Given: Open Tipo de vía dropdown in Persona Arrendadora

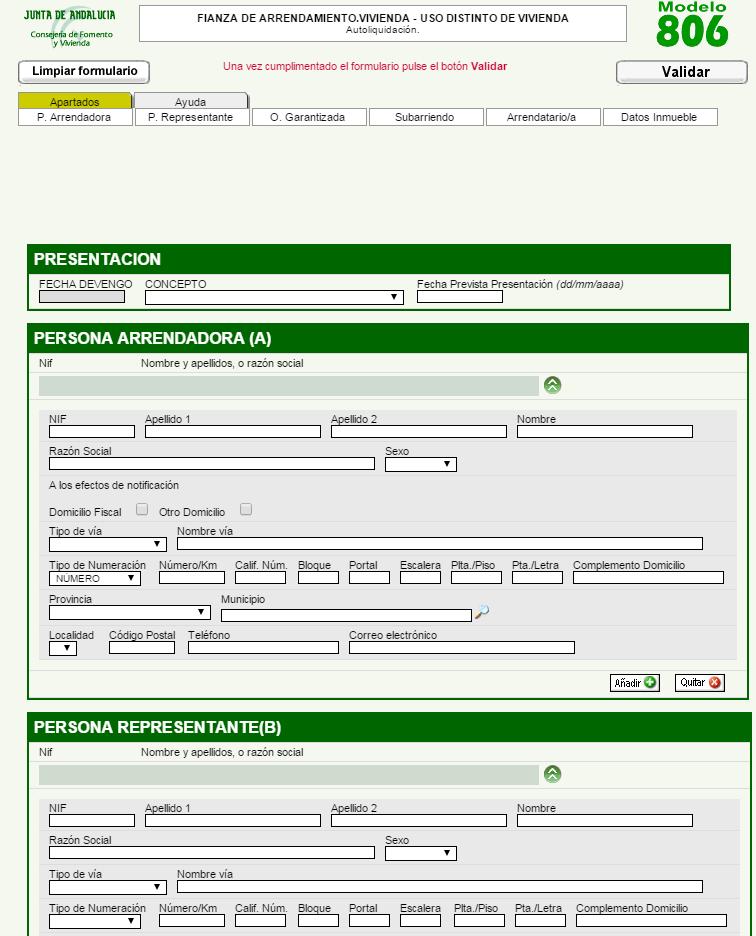Looking at the screenshot, I should pos(107,544).
